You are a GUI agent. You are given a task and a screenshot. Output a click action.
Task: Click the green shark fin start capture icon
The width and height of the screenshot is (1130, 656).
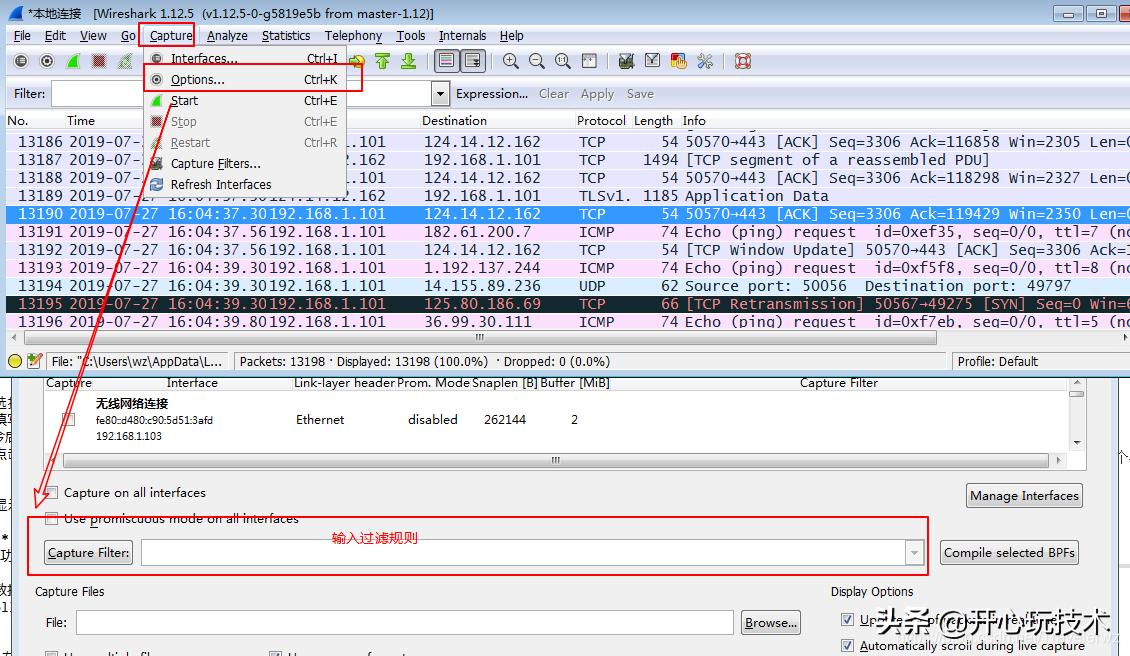[73, 61]
